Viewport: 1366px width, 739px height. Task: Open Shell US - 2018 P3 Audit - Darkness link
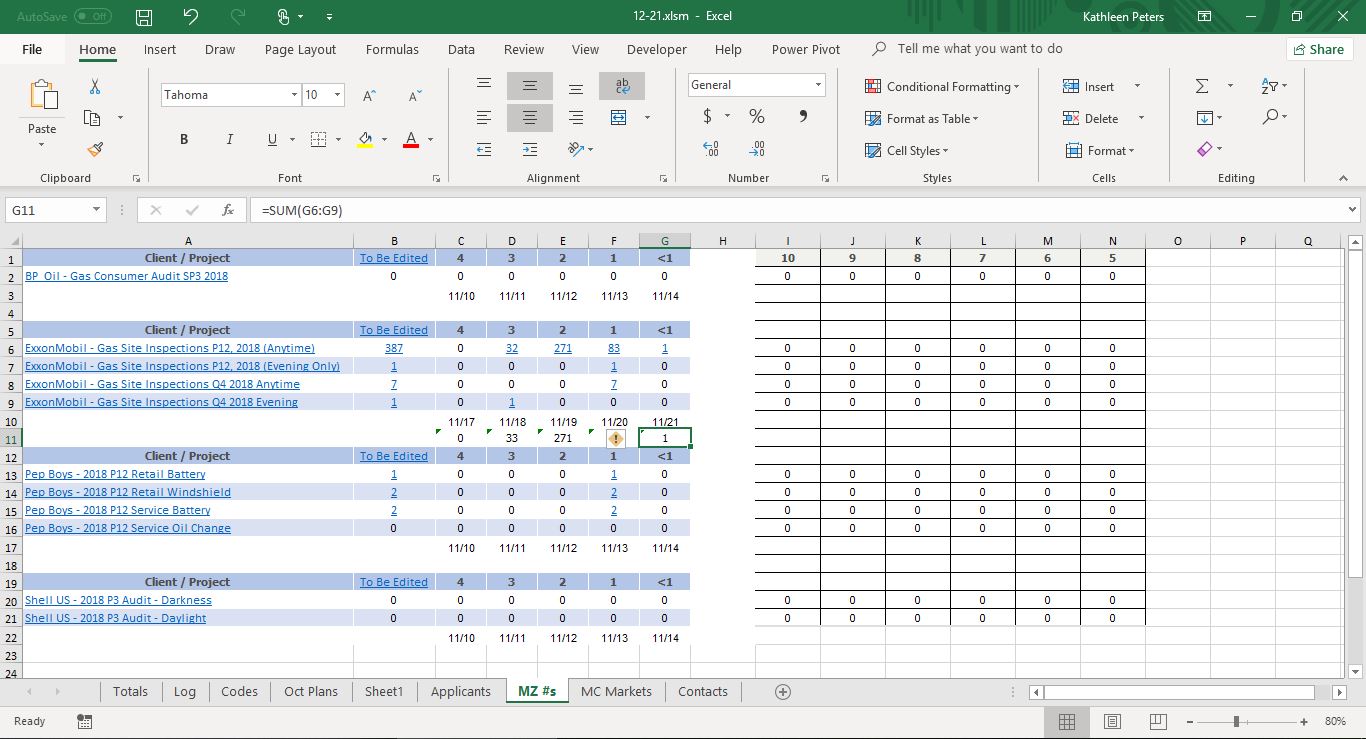pos(118,600)
